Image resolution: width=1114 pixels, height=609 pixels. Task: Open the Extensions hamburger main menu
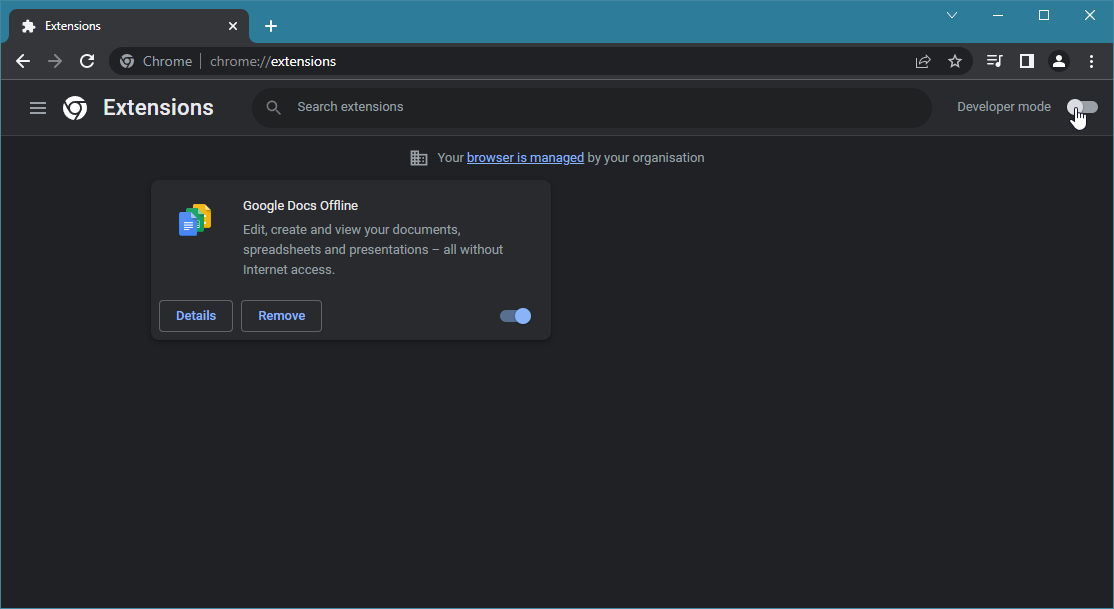click(x=38, y=107)
